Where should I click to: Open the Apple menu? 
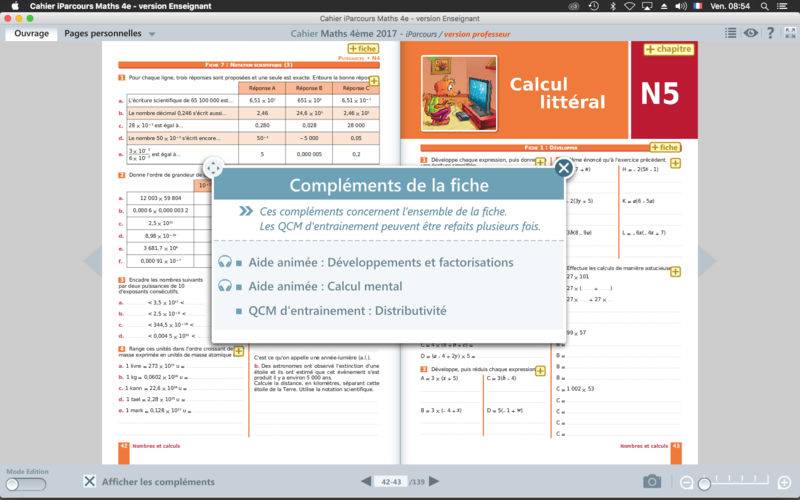(x=14, y=6)
